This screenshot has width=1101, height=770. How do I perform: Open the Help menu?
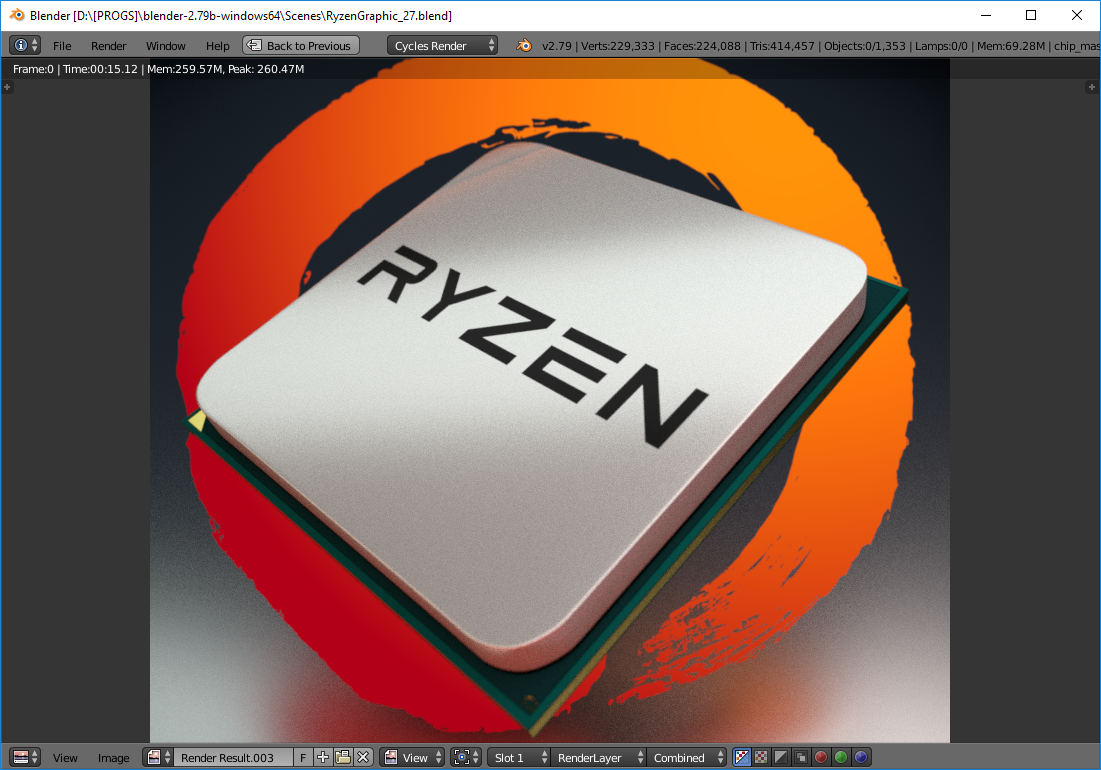pyautogui.click(x=218, y=46)
